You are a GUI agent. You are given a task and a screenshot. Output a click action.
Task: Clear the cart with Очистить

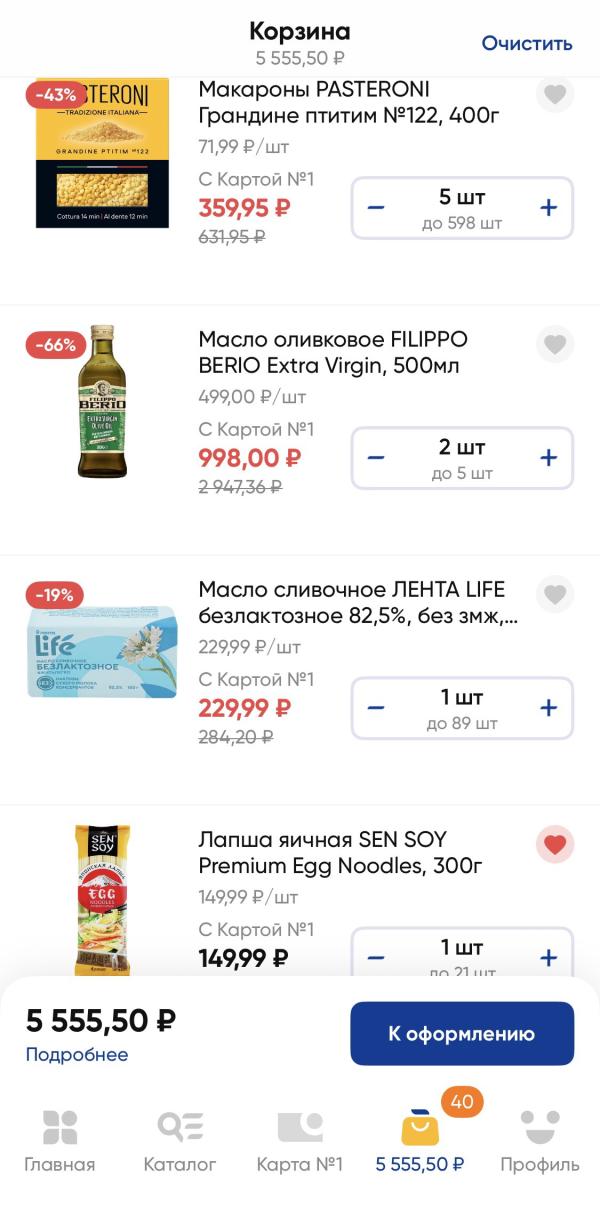coord(527,43)
